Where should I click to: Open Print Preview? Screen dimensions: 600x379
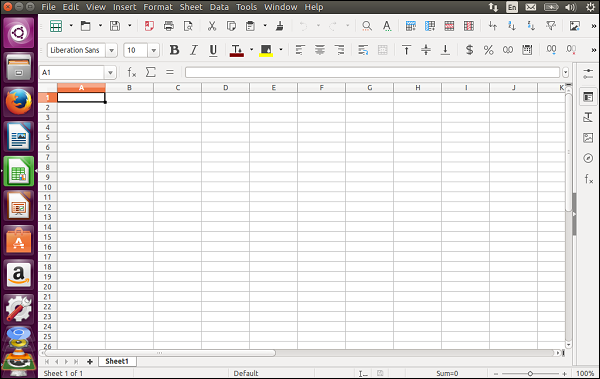coord(188,26)
